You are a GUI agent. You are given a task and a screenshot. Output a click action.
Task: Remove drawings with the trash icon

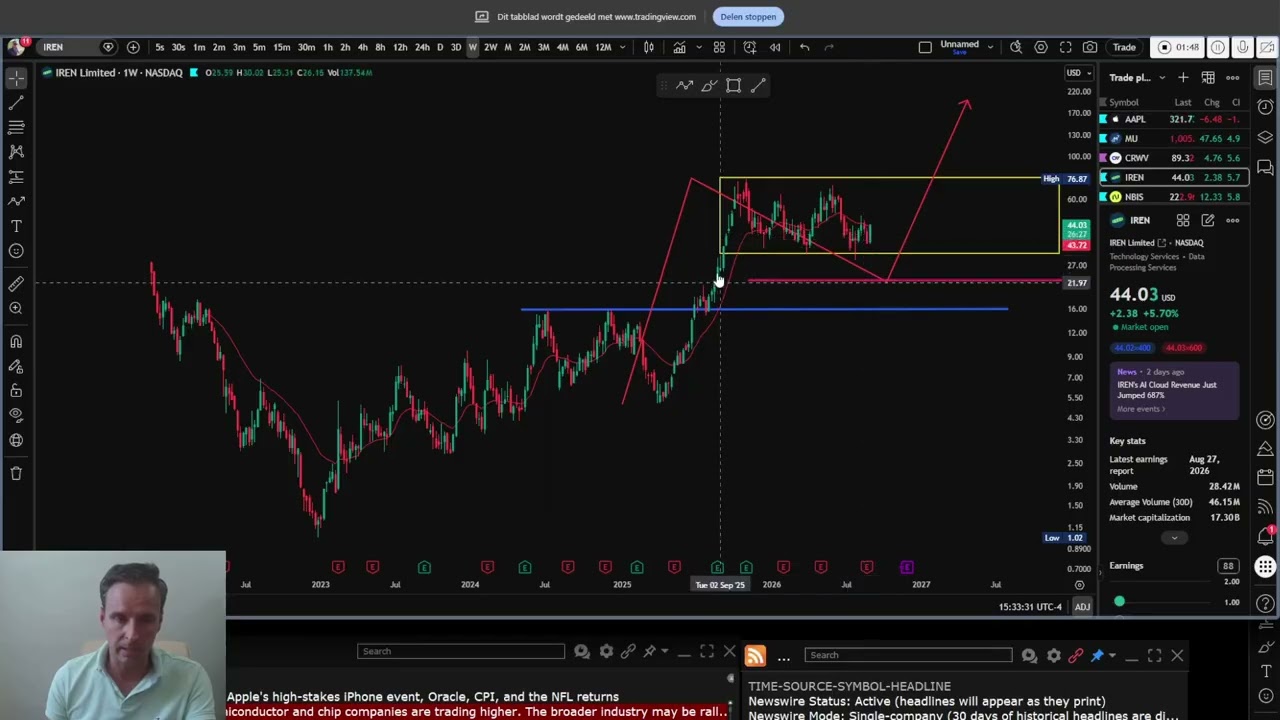(16, 473)
